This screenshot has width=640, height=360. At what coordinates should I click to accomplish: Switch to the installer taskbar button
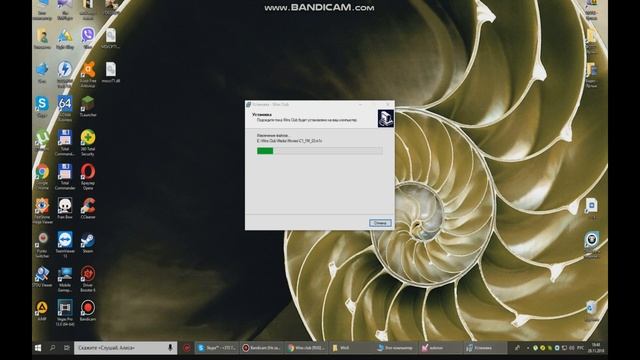[x=485, y=348]
